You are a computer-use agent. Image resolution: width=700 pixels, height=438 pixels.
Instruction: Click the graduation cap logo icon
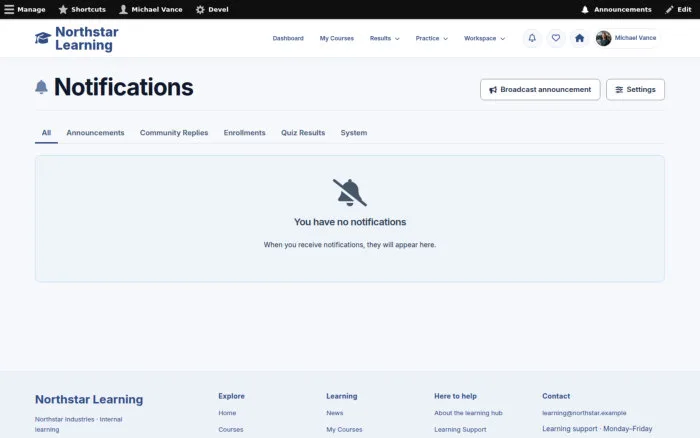point(43,38)
